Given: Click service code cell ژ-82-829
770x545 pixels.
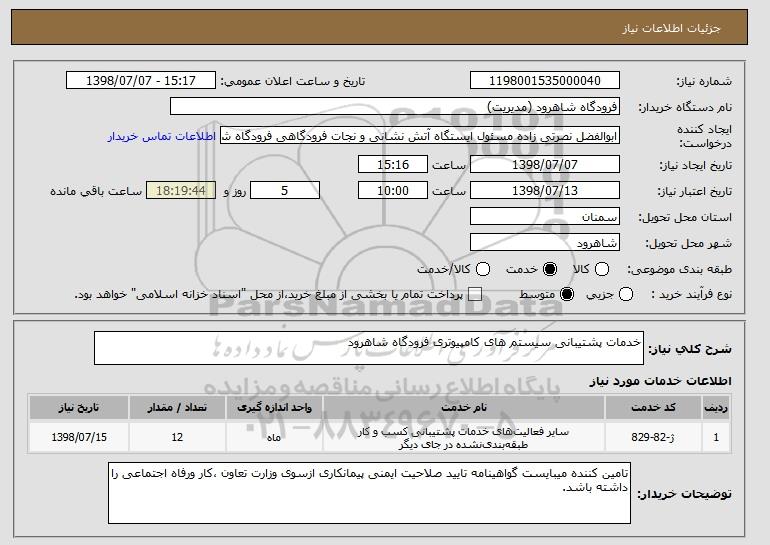Looking at the screenshot, I should tap(653, 437).
